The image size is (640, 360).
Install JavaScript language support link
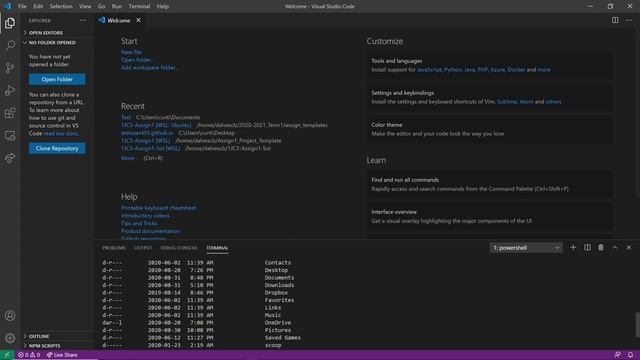coord(429,70)
